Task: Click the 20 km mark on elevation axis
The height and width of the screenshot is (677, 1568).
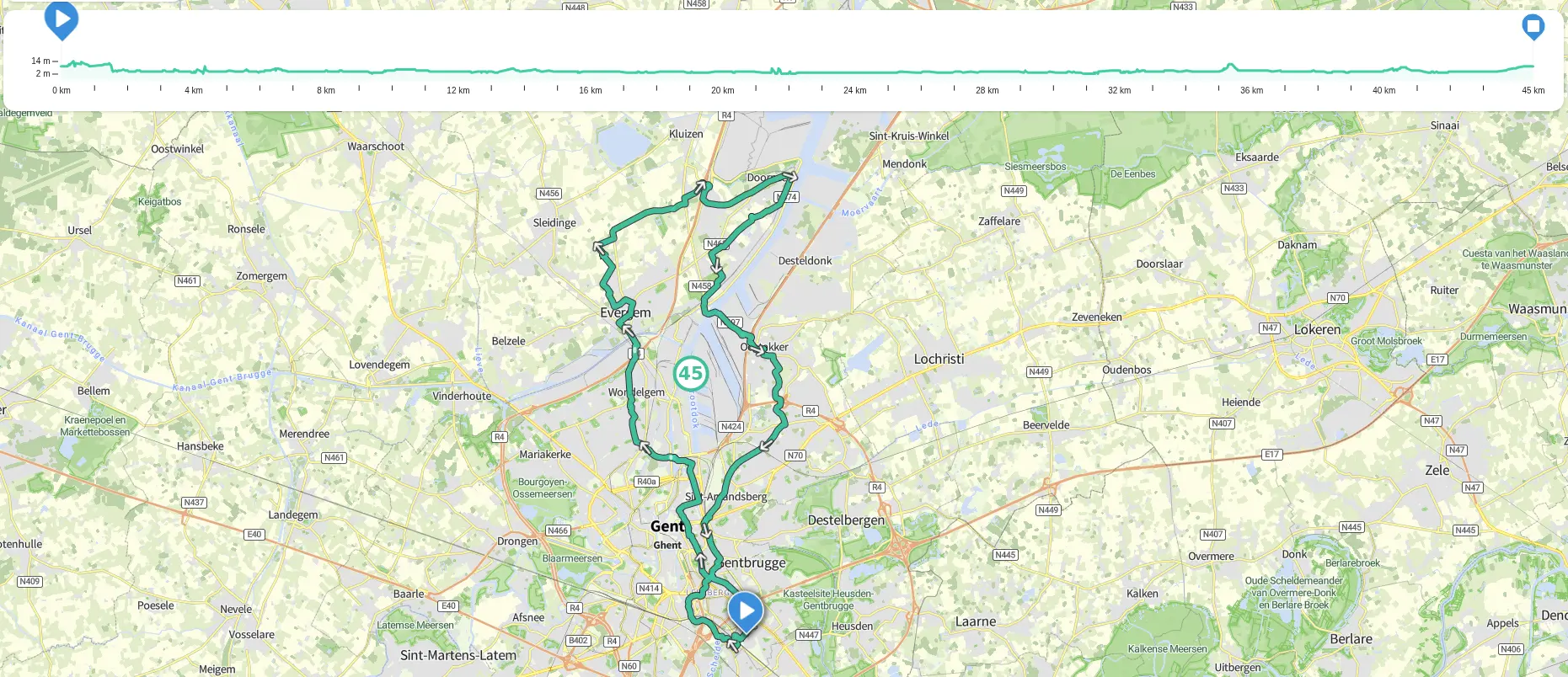Action: click(722, 90)
